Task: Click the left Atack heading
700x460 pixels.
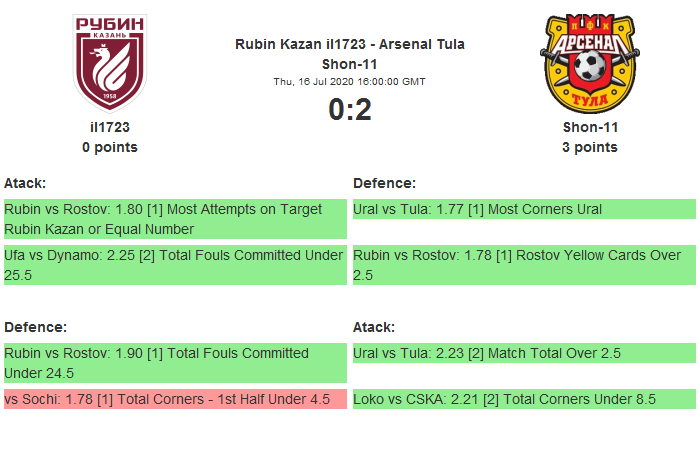Action: [25, 183]
